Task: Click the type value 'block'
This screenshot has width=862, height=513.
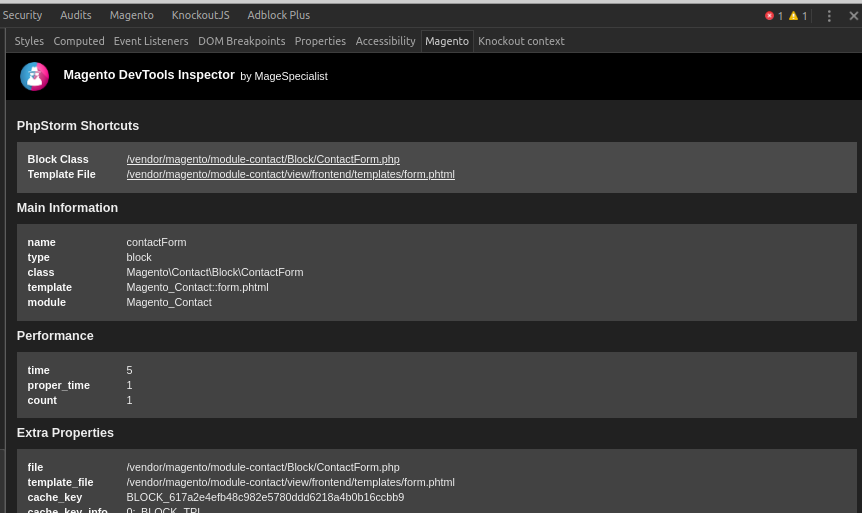Action: tap(139, 257)
